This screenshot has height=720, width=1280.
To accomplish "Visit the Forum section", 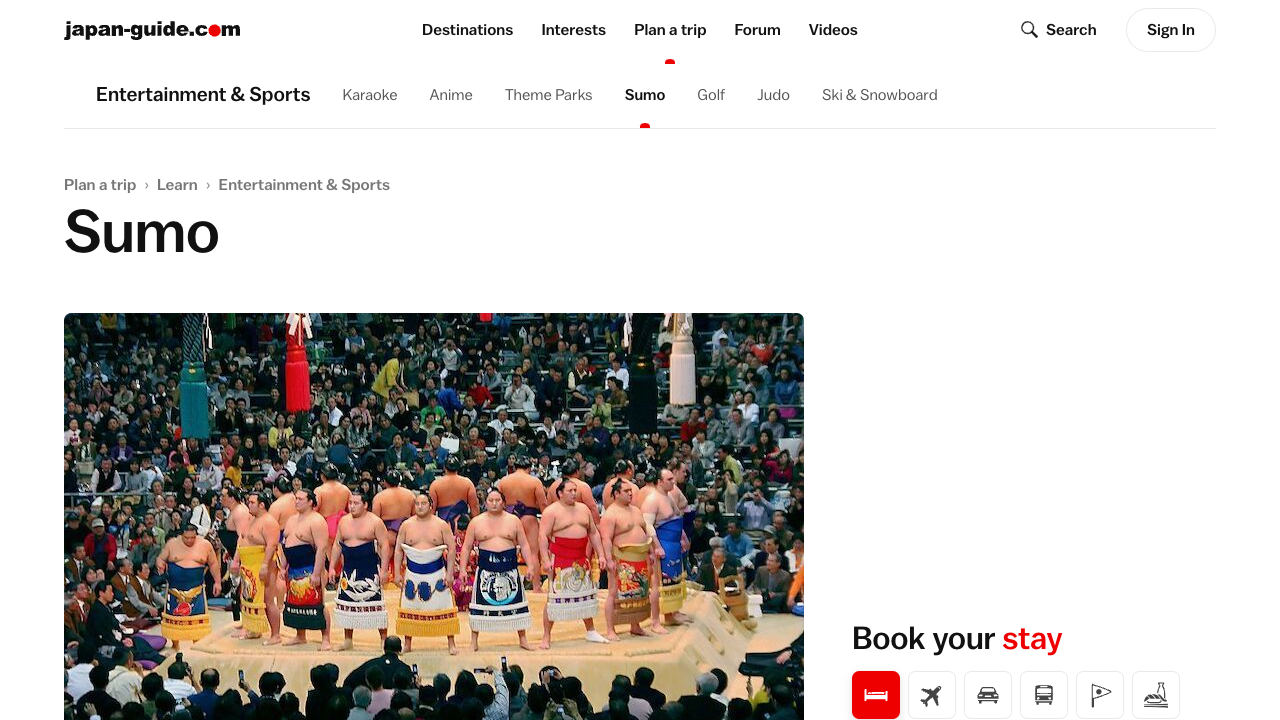I will pyautogui.click(x=757, y=30).
